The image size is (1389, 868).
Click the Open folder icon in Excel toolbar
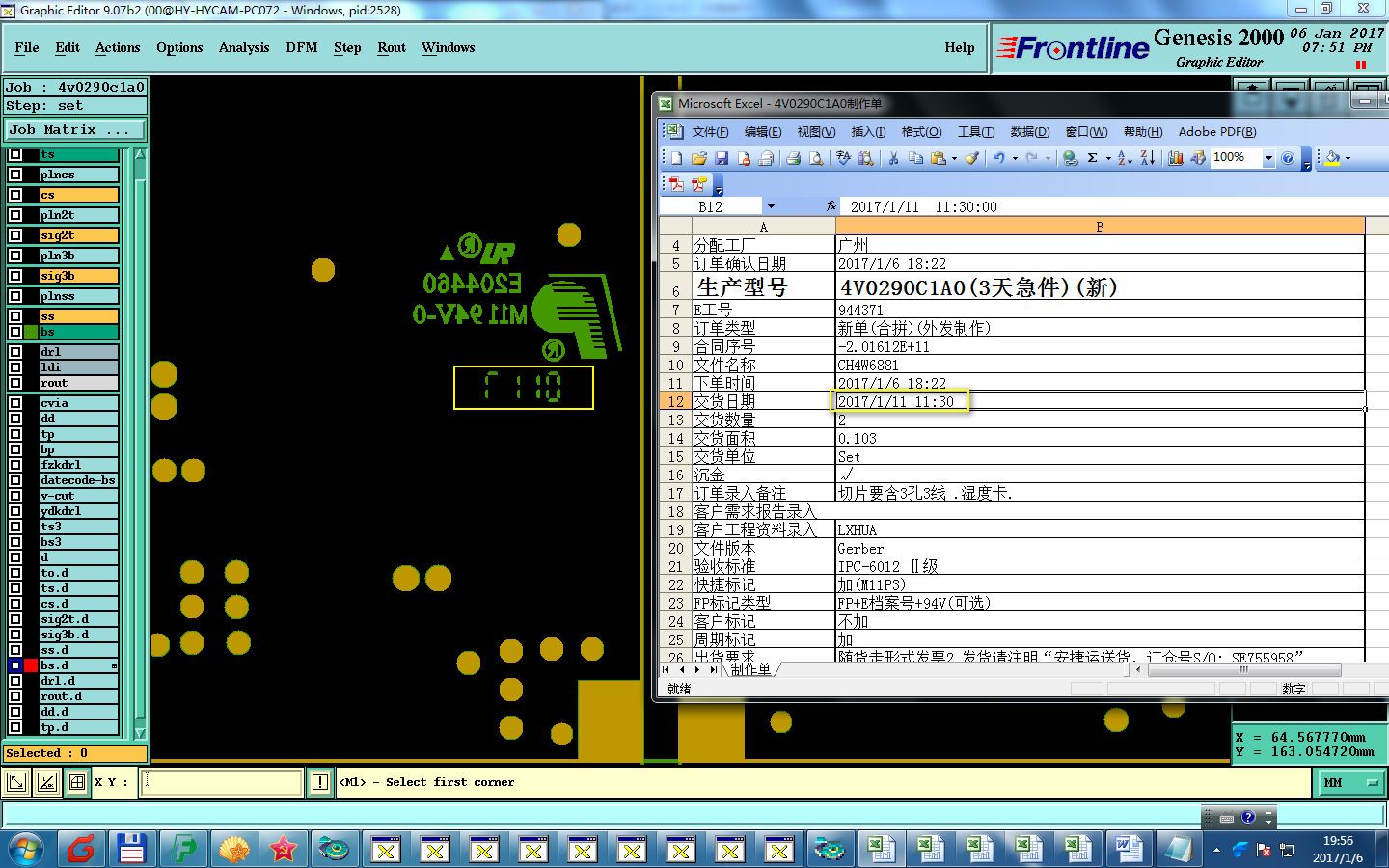[699, 158]
